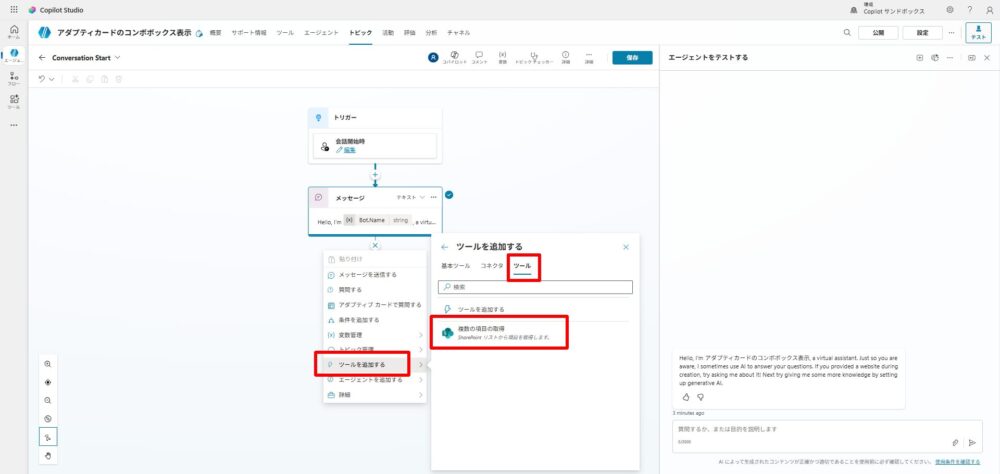Switch to the コネクタ tab
The image size is (1000, 474).
(x=491, y=266)
